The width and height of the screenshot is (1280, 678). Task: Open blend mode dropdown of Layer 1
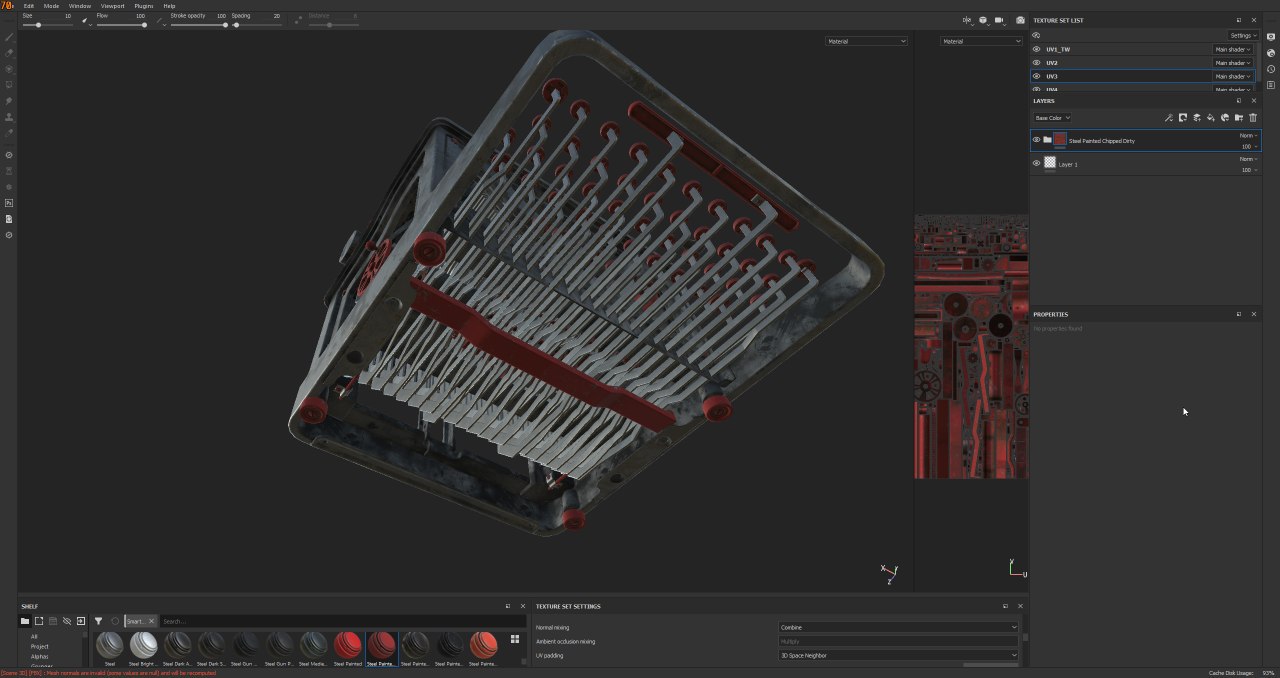point(1247,159)
